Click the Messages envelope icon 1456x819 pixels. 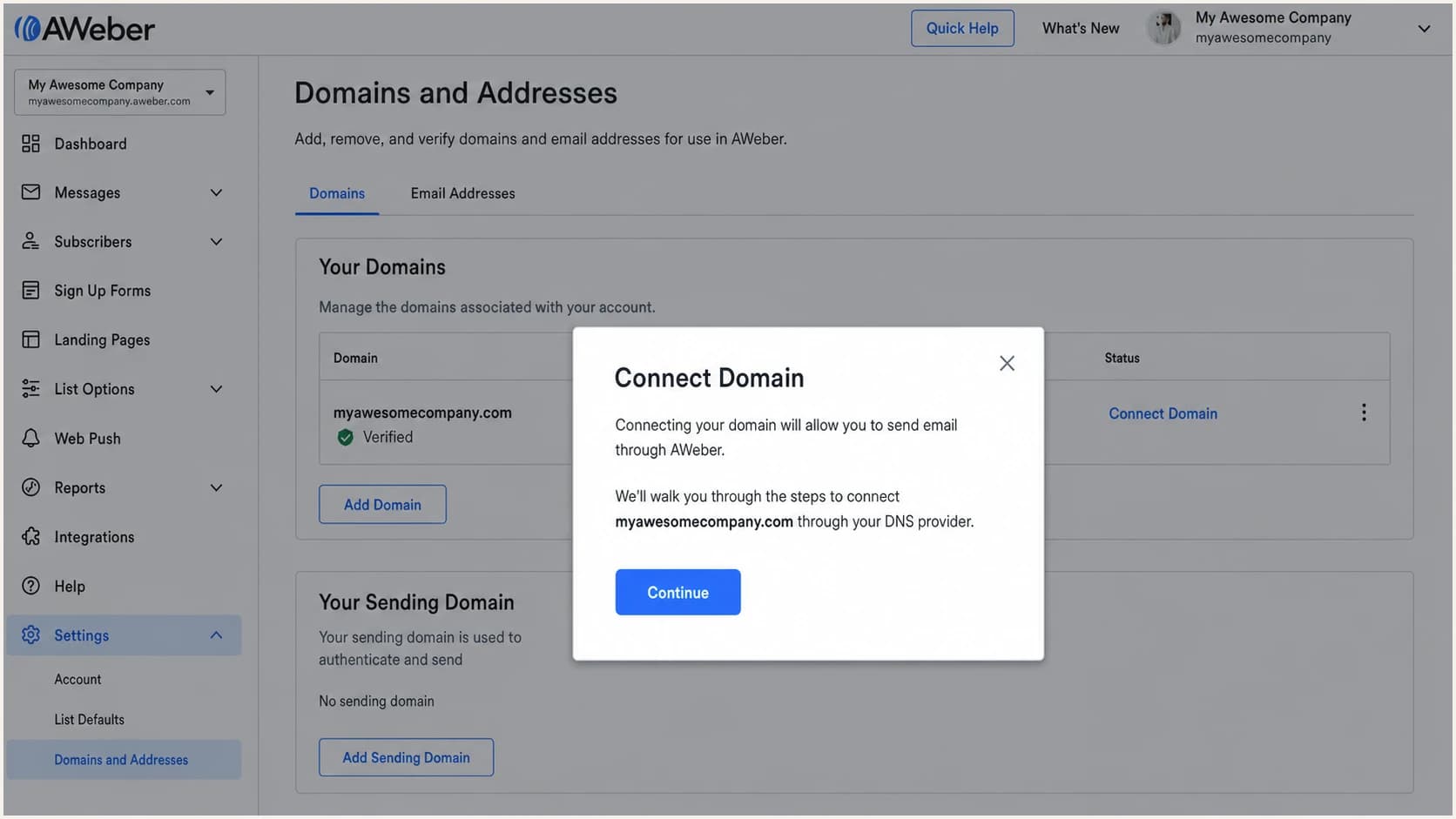coord(30,192)
